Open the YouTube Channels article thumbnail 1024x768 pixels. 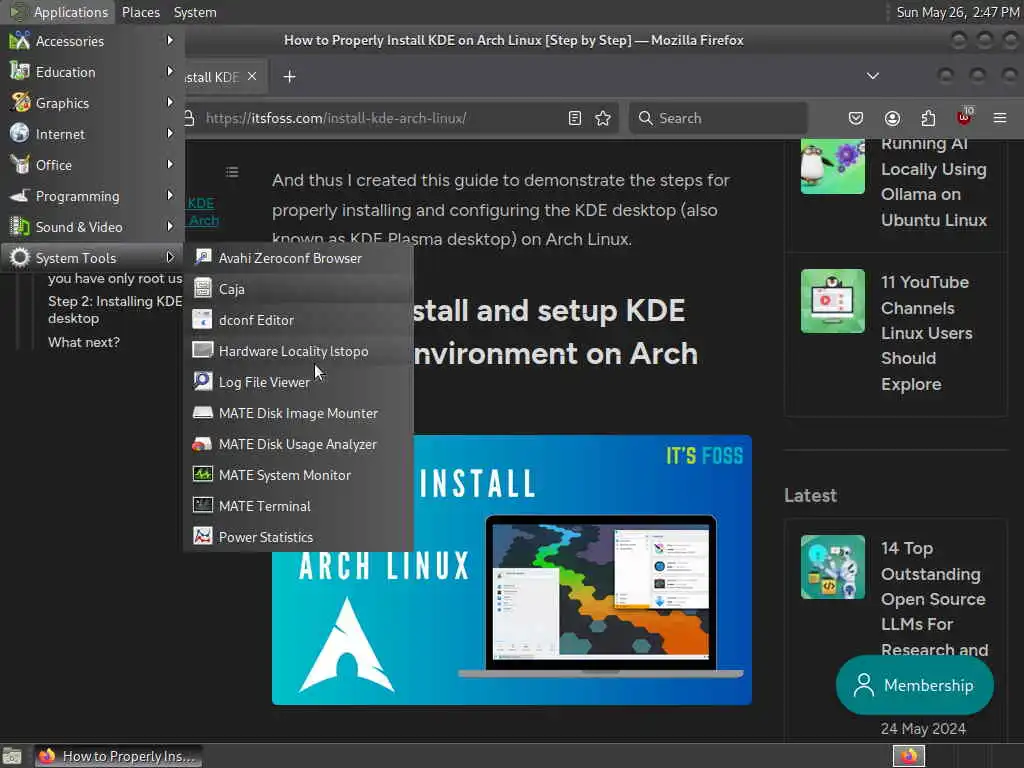tap(833, 301)
